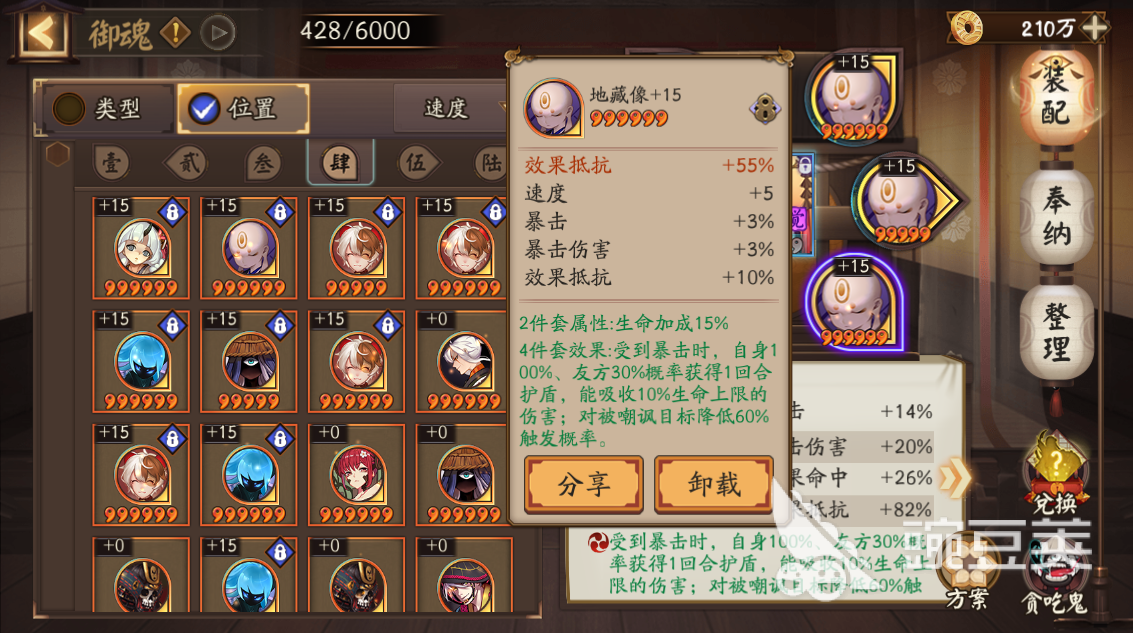Add coins with the plus icon
1133x633 pixels.
tap(1095, 27)
